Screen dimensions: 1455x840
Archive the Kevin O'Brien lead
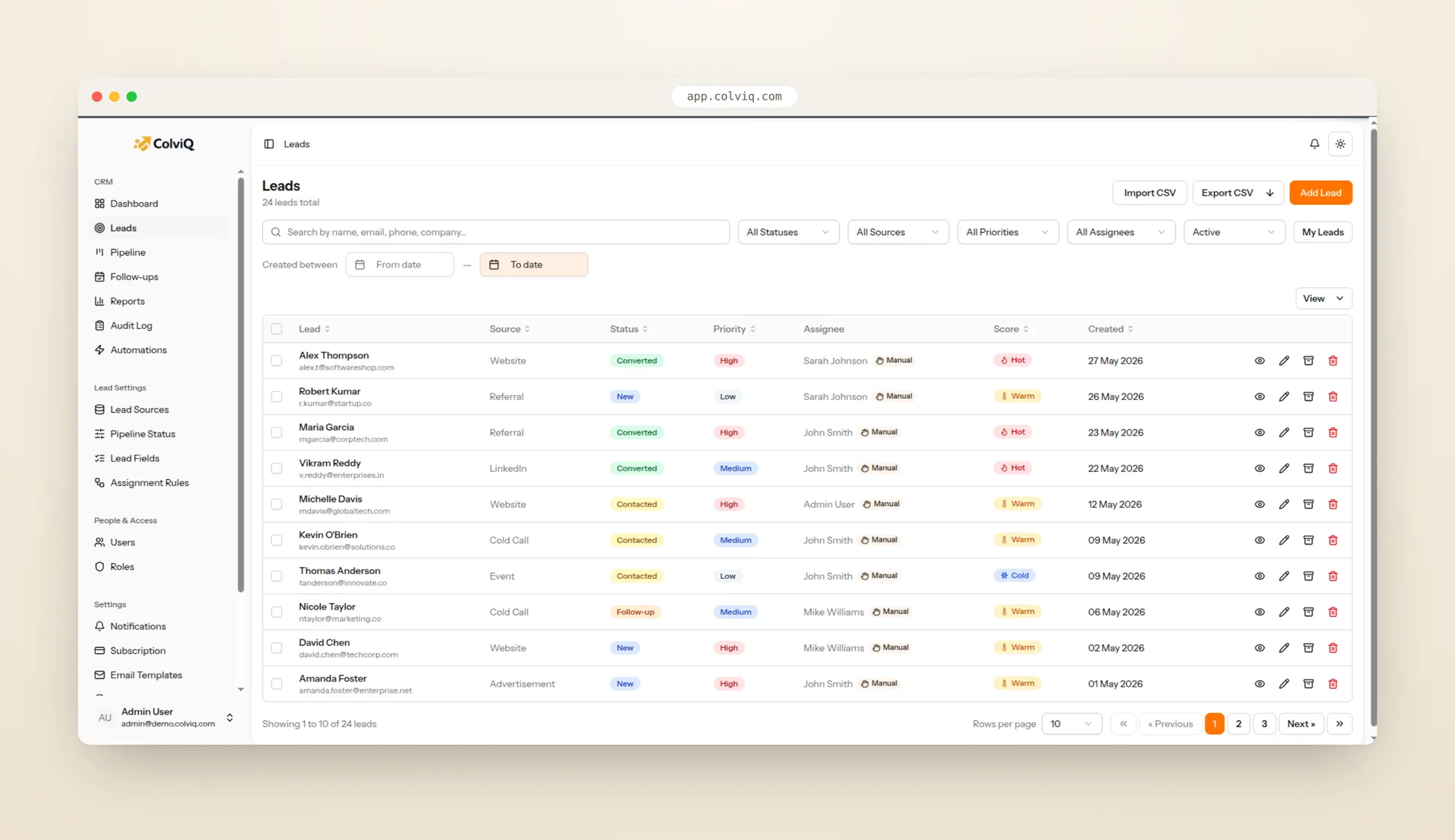tap(1308, 540)
